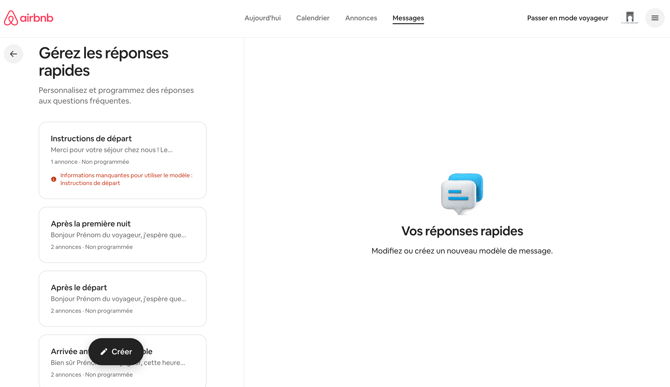
Task: Click the Gérez les réponses rapides heading
Action: (x=103, y=62)
